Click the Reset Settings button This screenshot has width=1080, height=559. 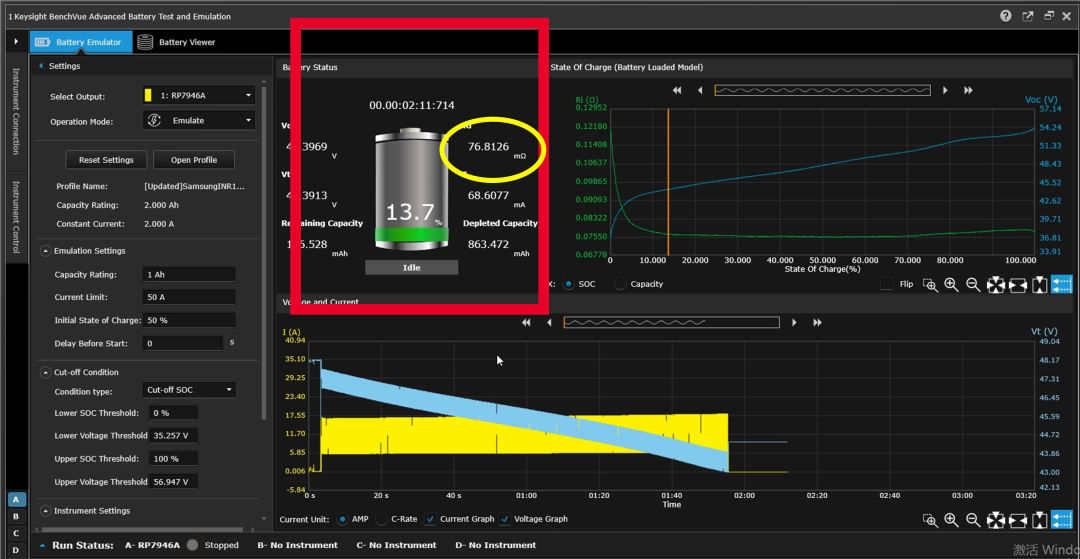point(107,160)
